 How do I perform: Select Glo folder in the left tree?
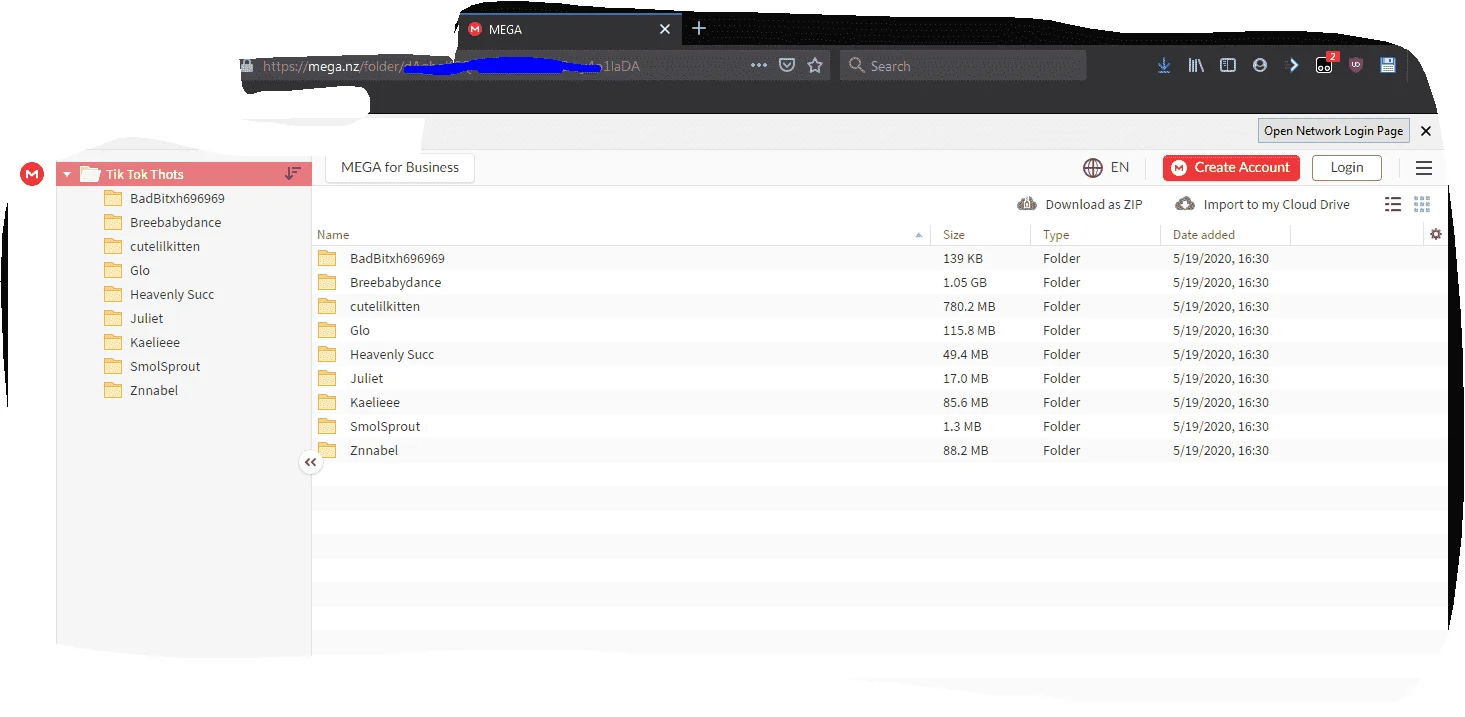[x=139, y=270]
